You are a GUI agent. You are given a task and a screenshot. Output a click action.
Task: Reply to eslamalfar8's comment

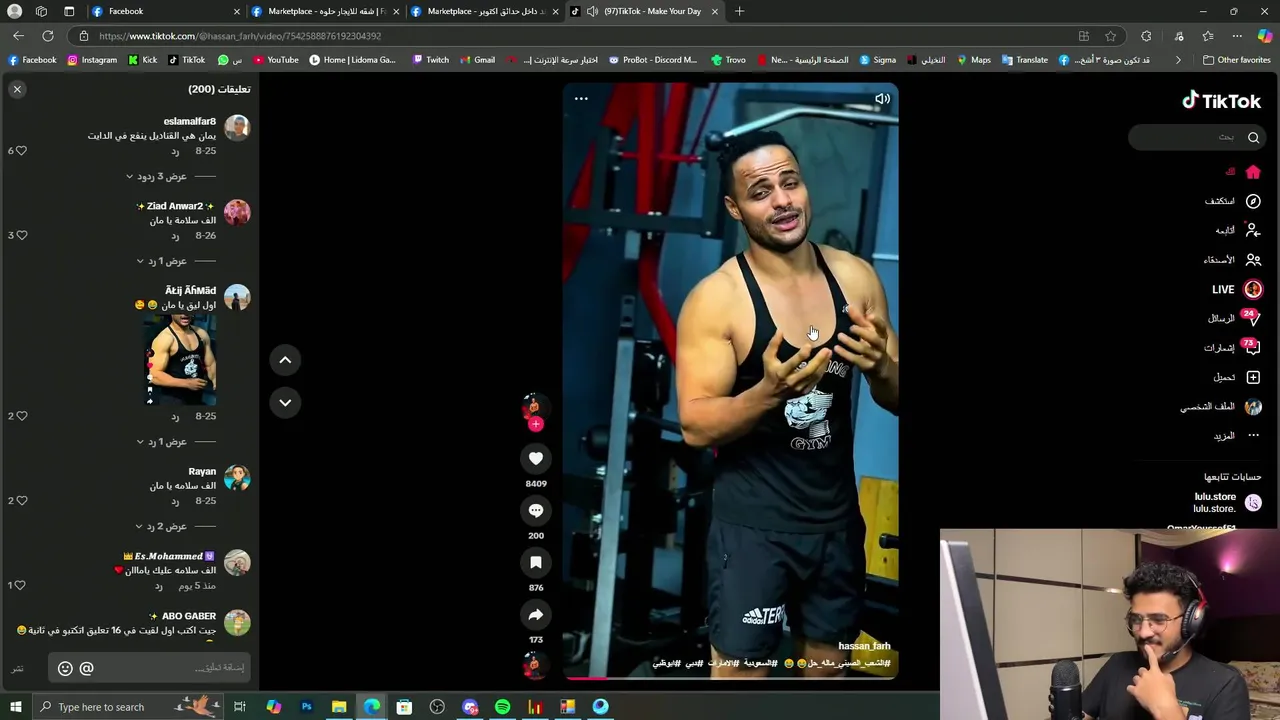tap(175, 151)
